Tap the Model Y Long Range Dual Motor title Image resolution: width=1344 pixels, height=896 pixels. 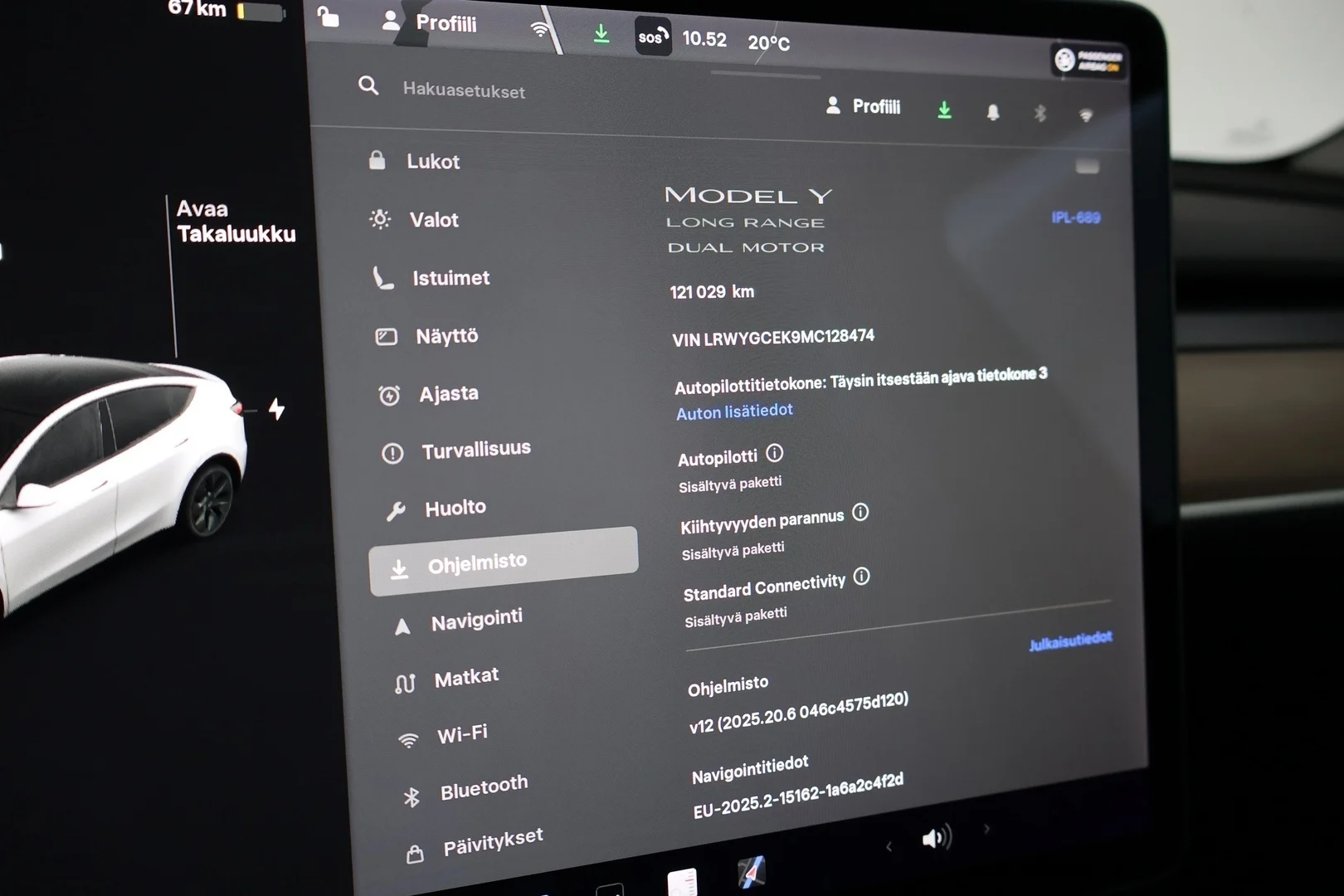pos(748,221)
